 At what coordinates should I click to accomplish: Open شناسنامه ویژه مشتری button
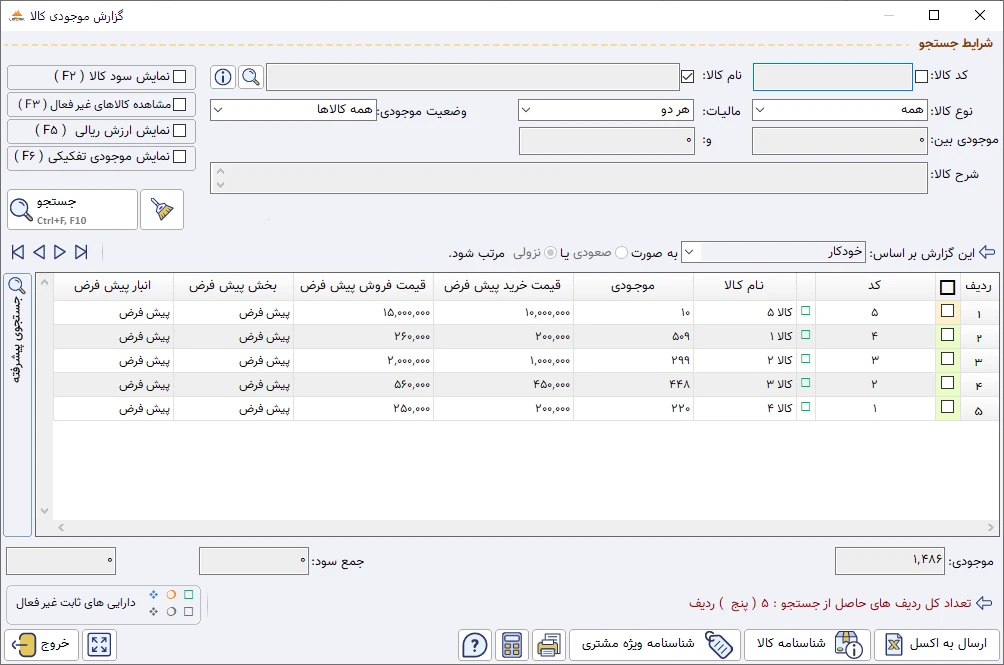click(655, 645)
